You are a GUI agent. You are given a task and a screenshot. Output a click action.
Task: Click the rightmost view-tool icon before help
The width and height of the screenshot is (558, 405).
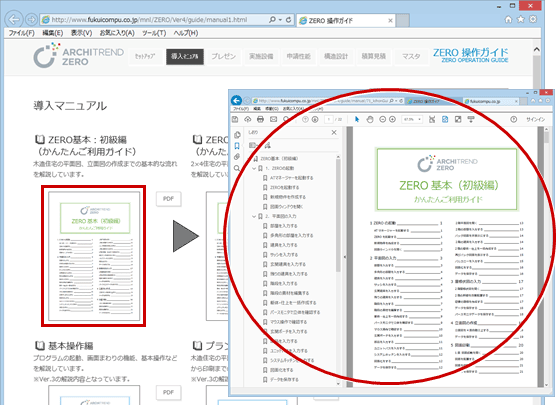pos(471,119)
